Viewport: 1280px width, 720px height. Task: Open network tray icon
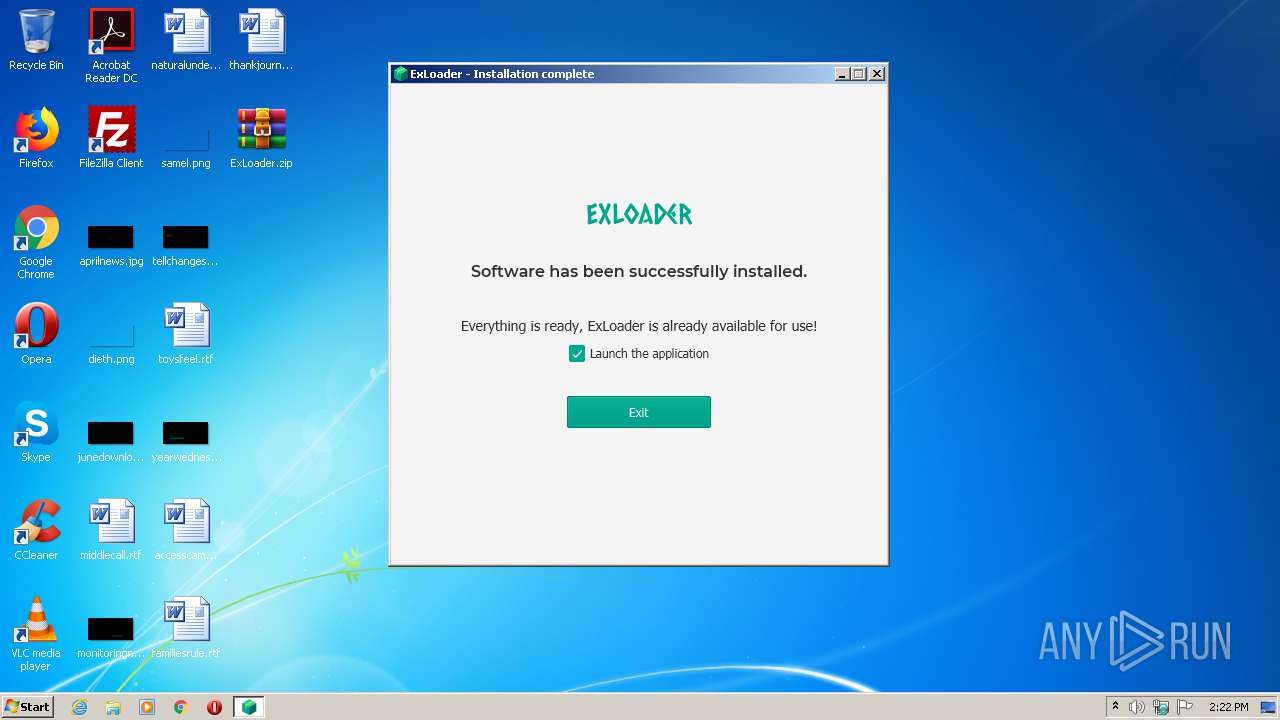tap(1161, 707)
